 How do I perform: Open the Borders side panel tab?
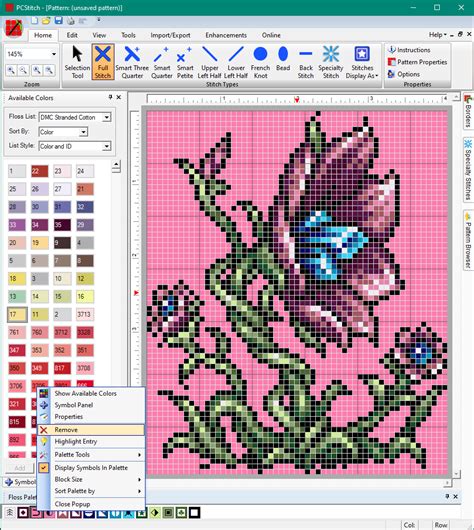(468, 112)
